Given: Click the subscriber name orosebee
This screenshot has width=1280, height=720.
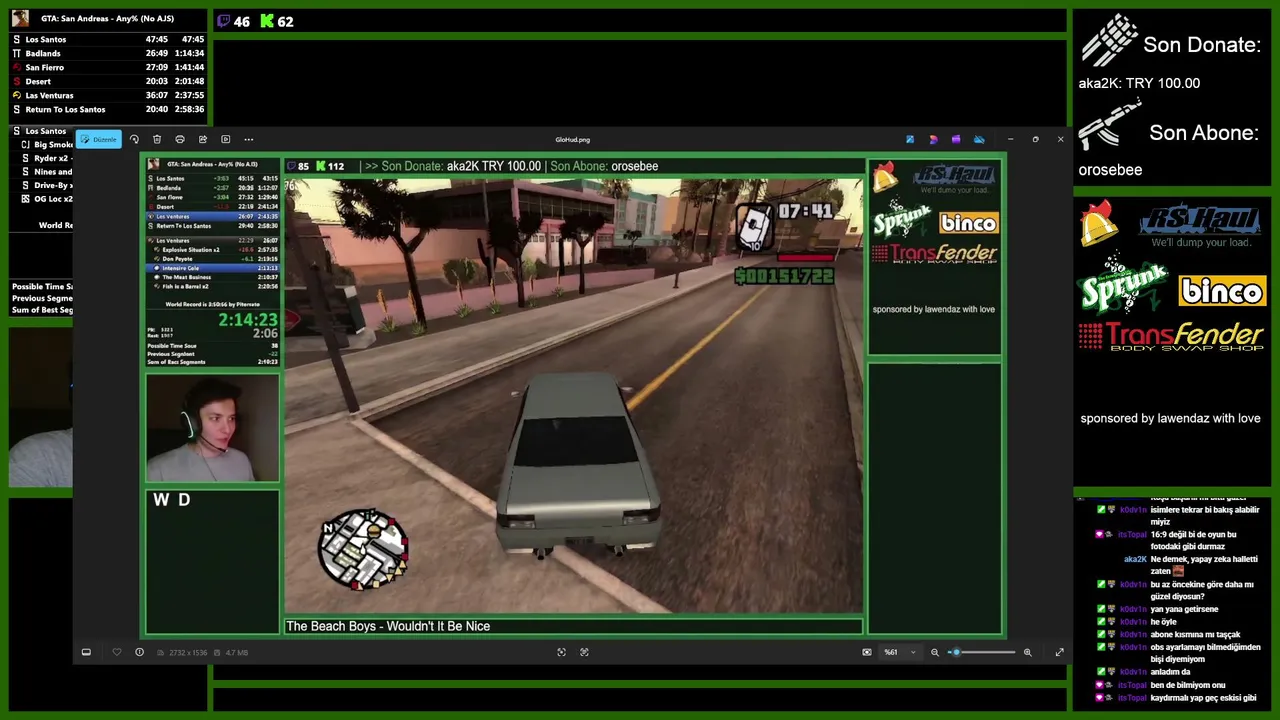Looking at the screenshot, I should [x=1110, y=170].
